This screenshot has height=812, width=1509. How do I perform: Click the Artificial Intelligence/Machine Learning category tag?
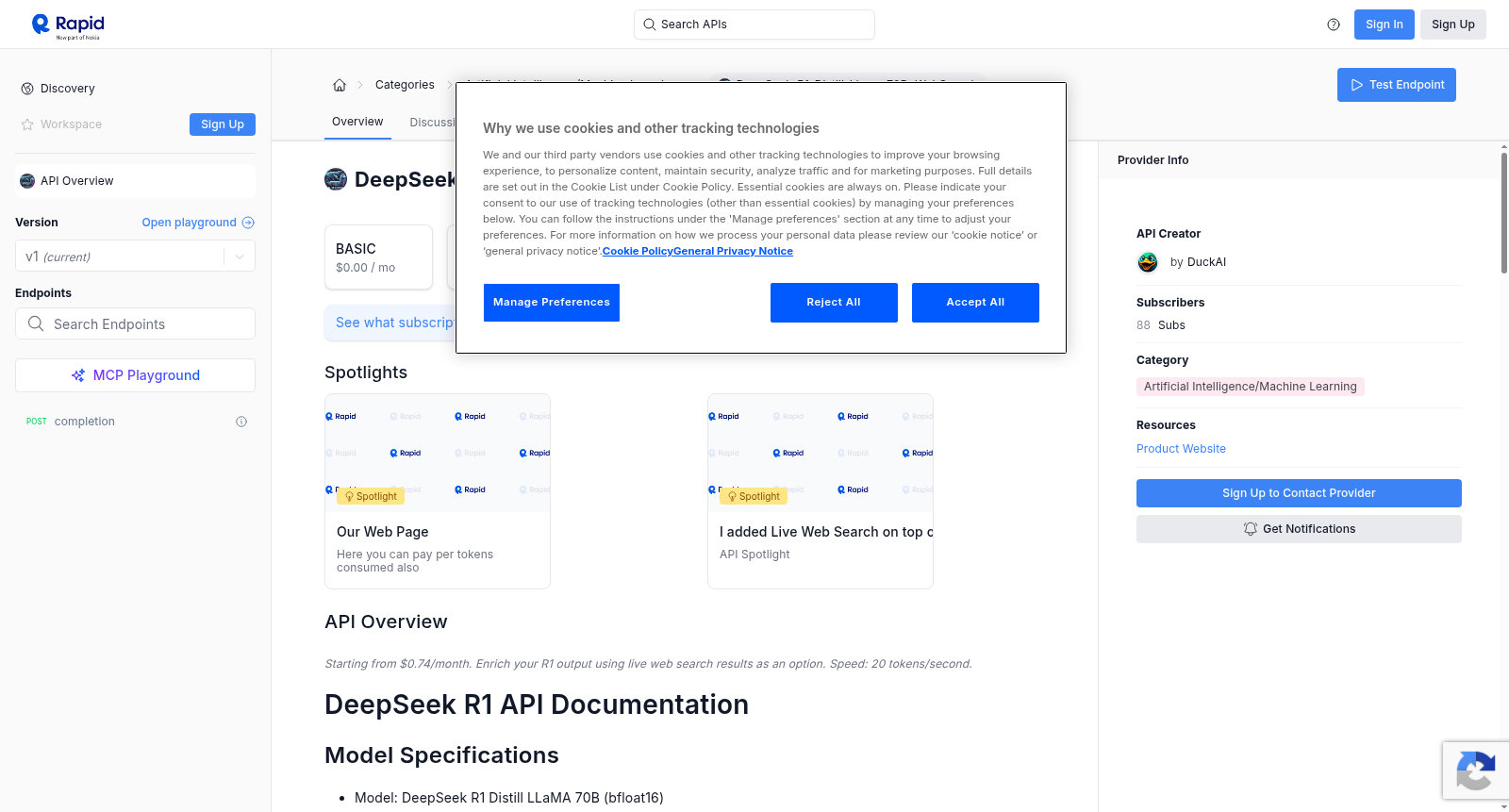click(1251, 387)
